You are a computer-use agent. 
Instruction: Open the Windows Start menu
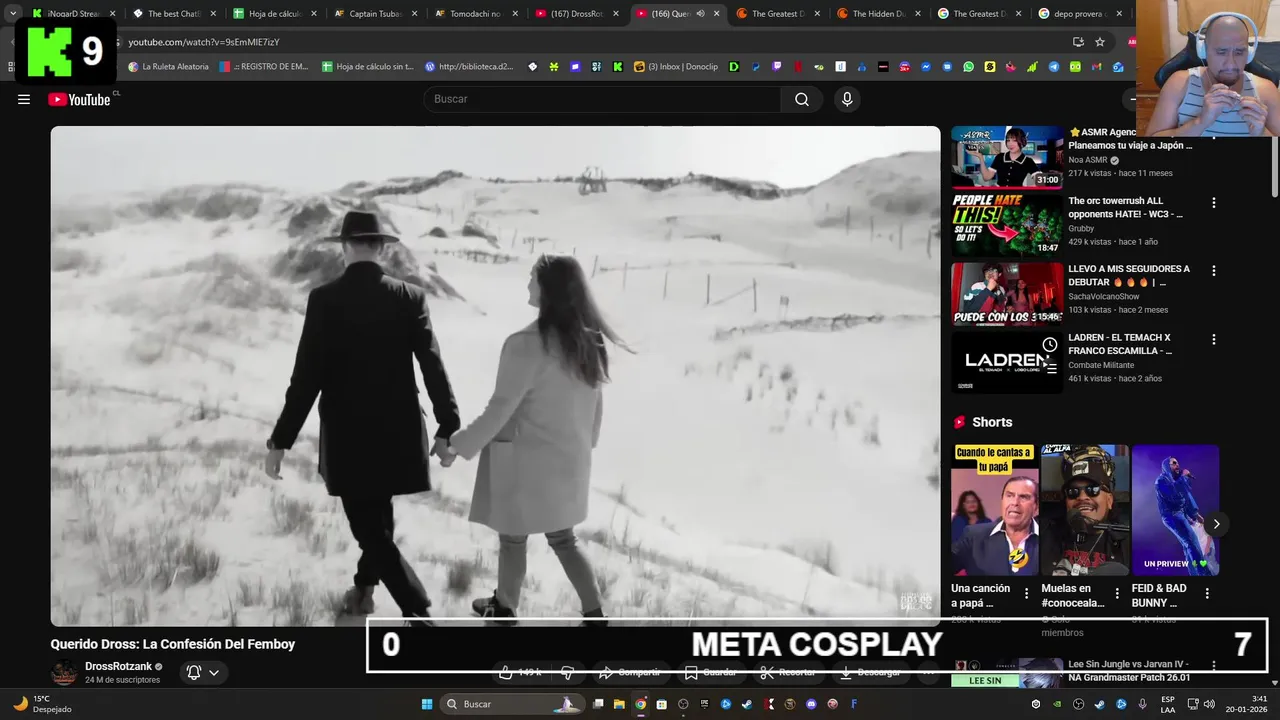[427, 704]
